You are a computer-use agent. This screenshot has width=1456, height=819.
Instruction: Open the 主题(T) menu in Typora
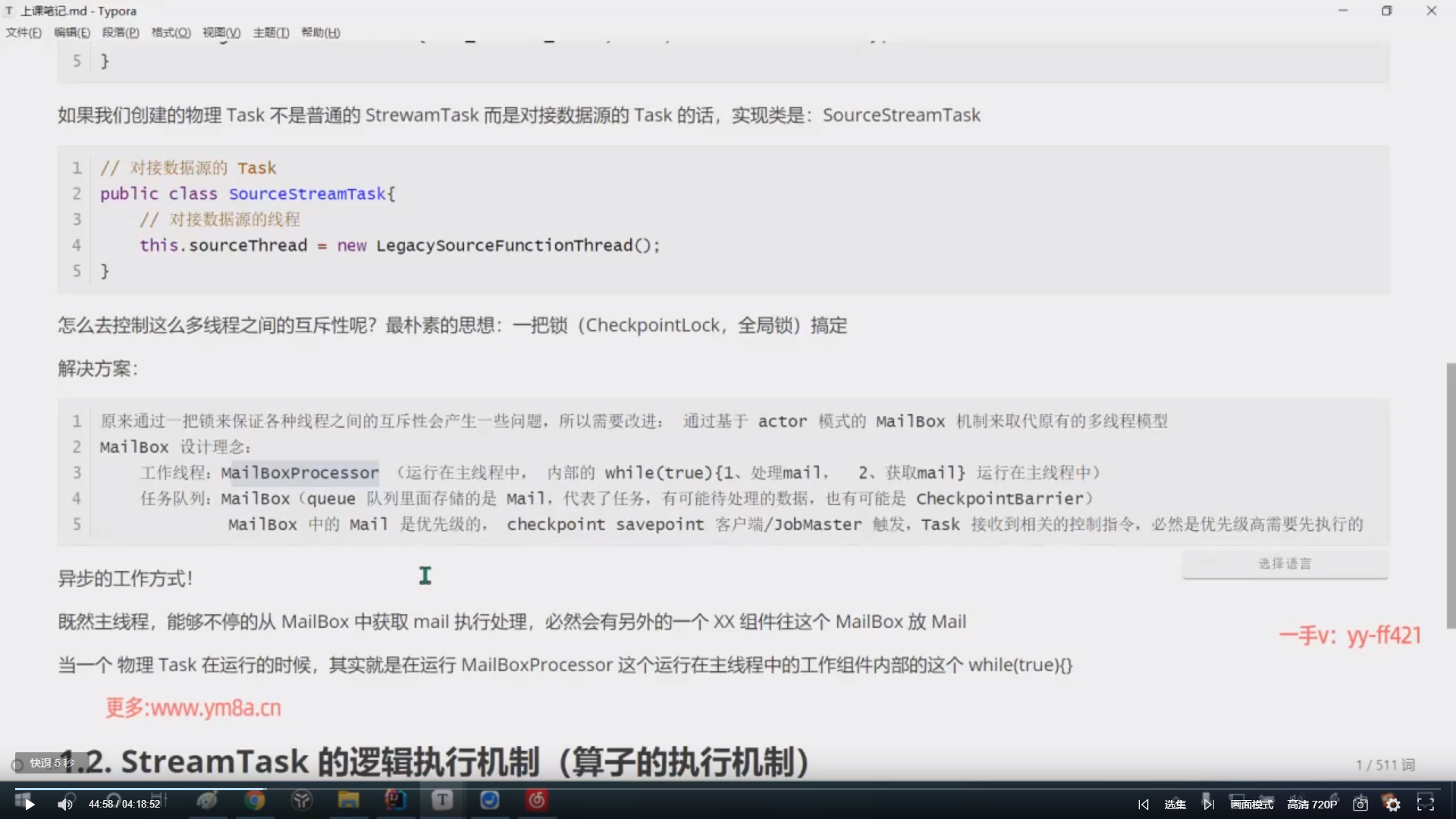pos(271,33)
